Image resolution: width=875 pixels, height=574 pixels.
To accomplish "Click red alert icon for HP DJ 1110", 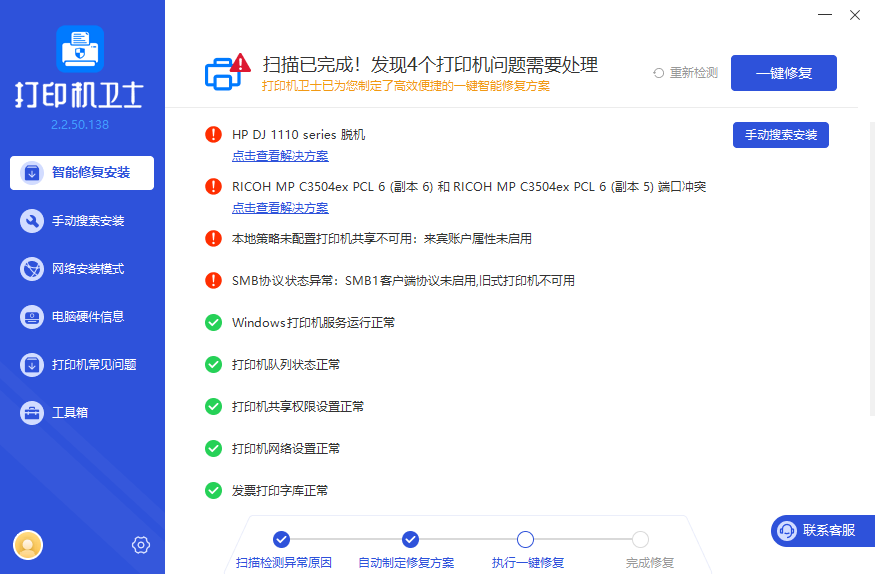I will click(x=213, y=134).
